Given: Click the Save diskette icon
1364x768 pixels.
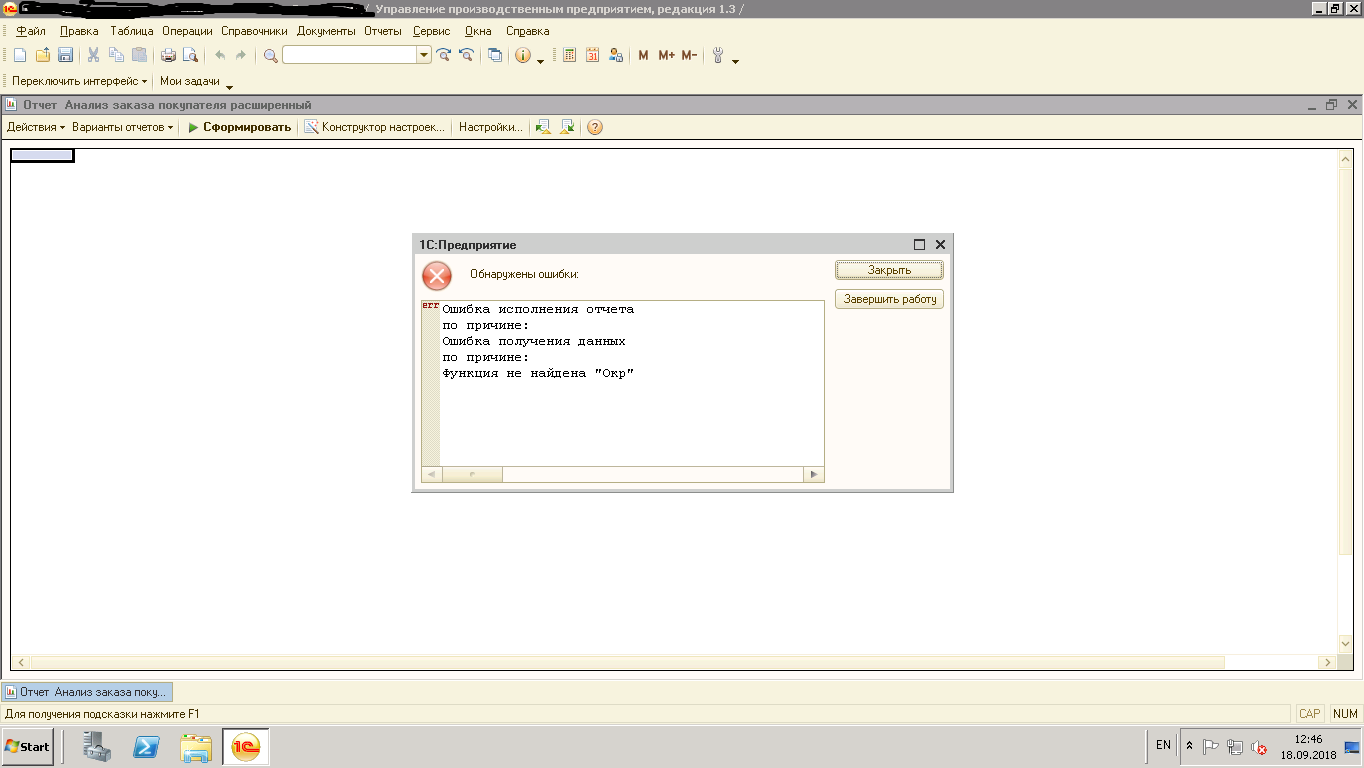Looking at the screenshot, I should point(65,56).
